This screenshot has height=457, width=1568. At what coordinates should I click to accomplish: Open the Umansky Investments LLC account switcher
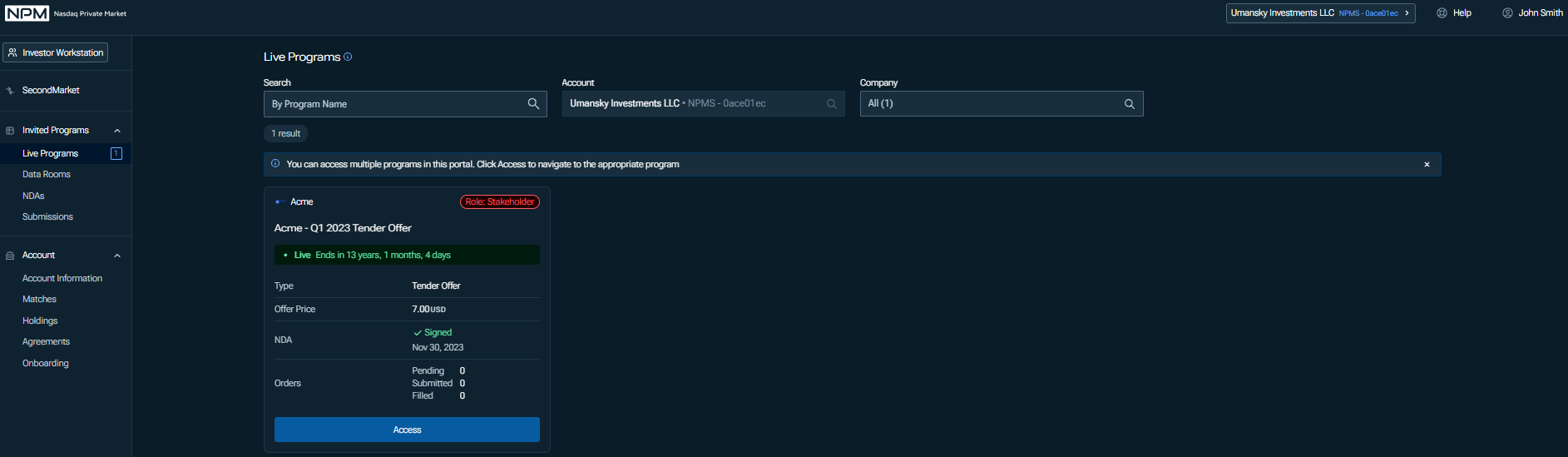point(1320,13)
